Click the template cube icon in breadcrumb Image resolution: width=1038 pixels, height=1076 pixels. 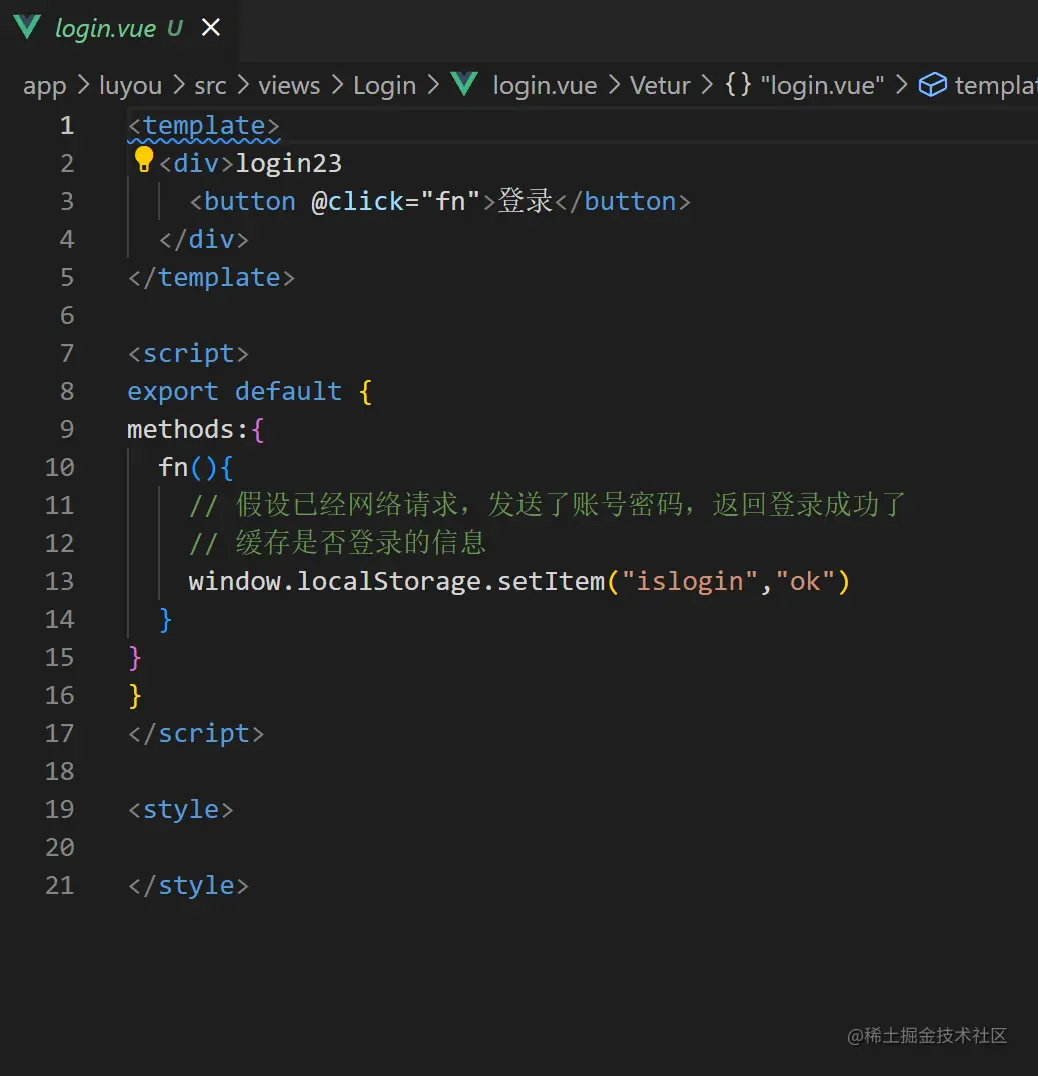click(932, 85)
